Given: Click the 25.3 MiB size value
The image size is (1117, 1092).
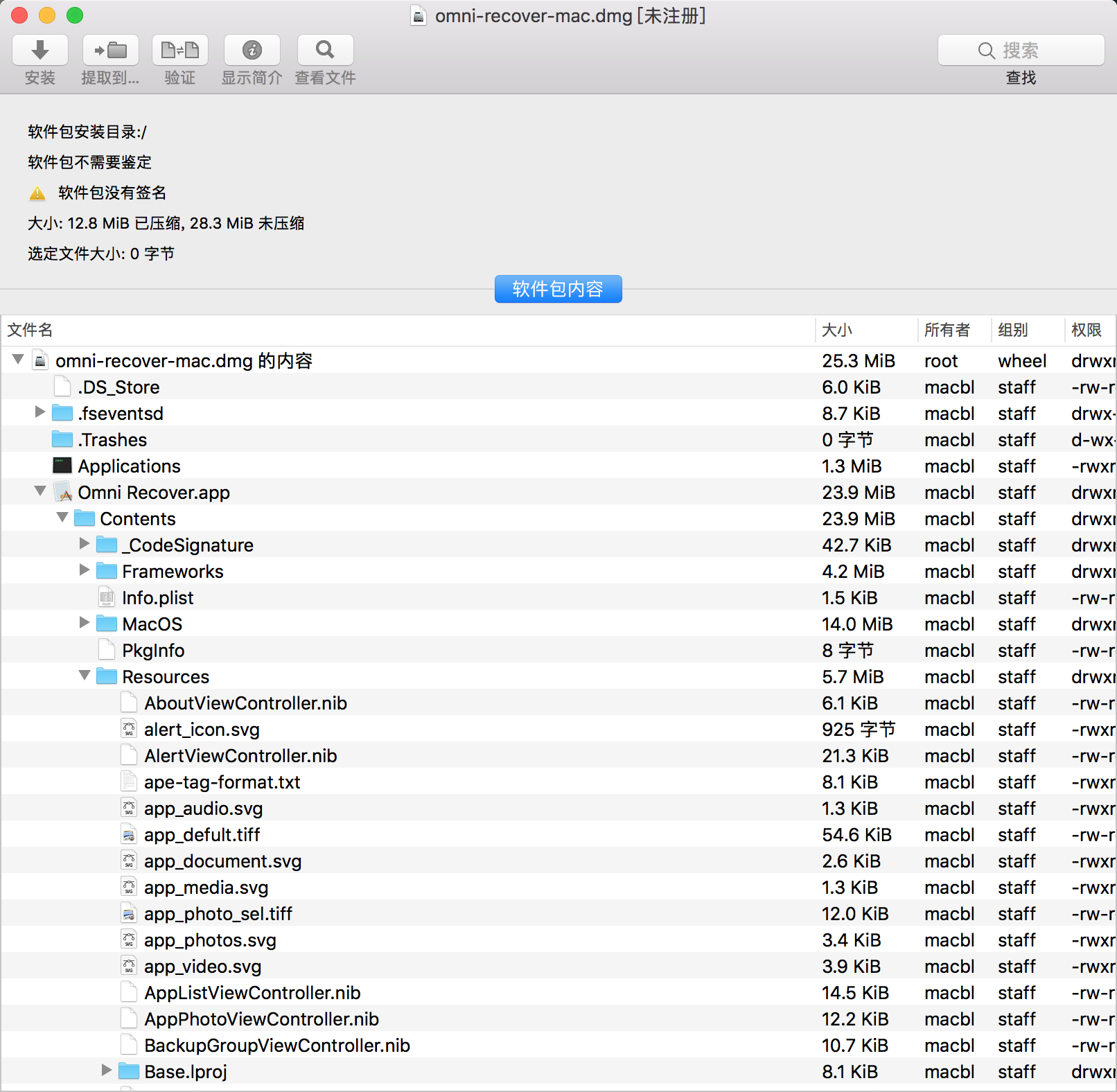Looking at the screenshot, I should click(x=859, y=361).
